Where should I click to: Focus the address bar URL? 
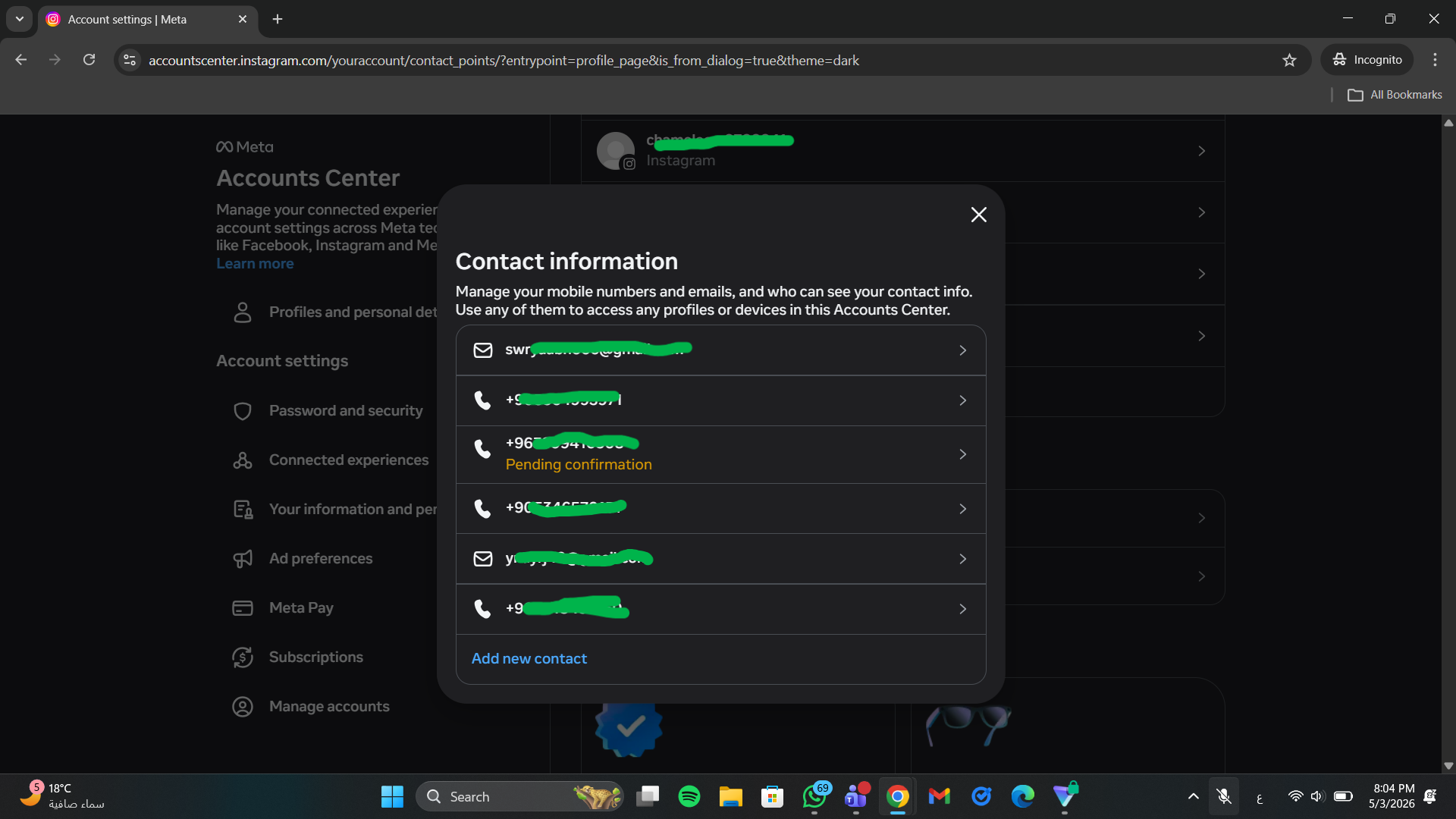coord(504,61)
